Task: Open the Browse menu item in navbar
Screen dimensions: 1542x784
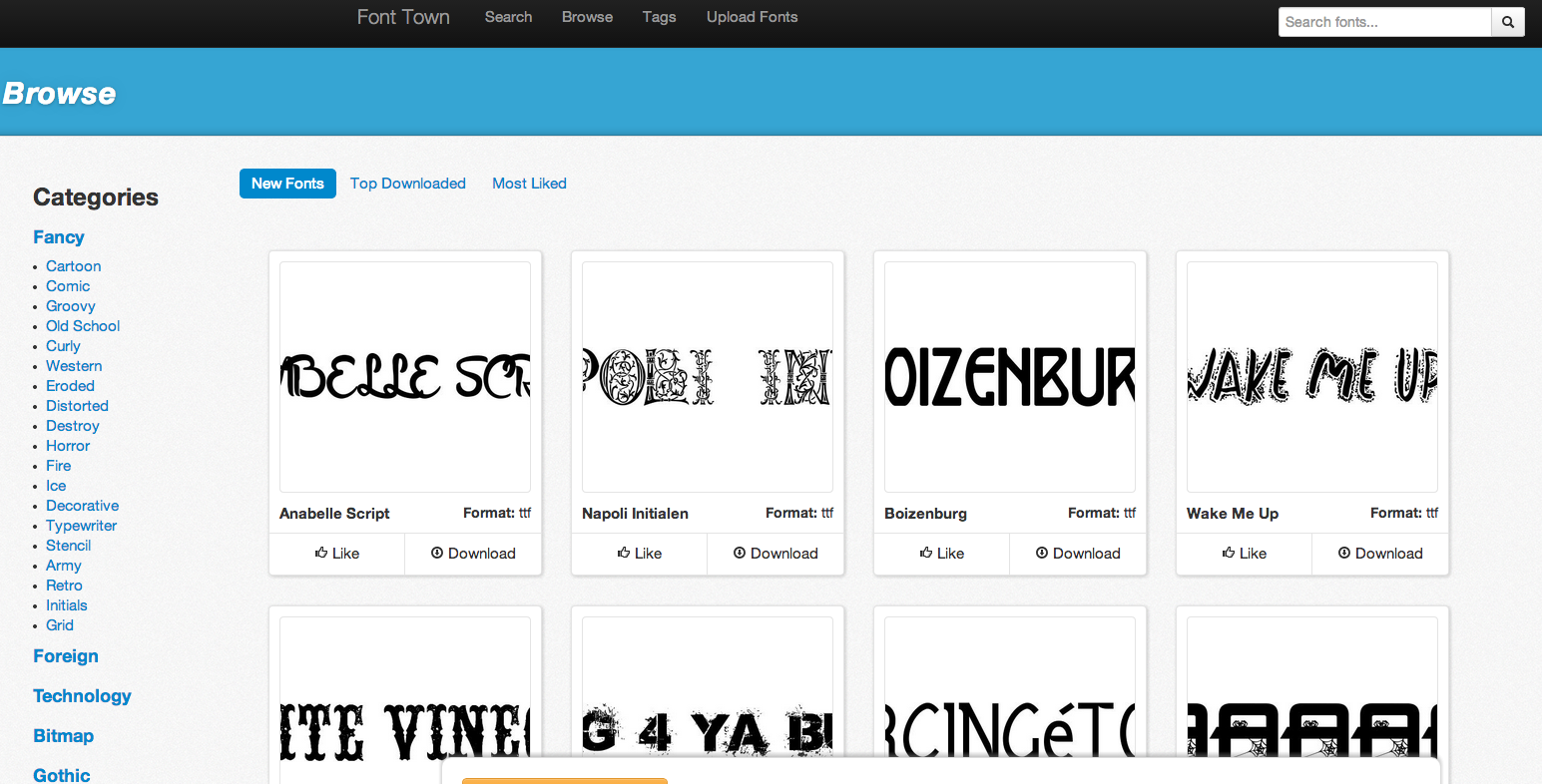Action: click(x=587, y=17)
